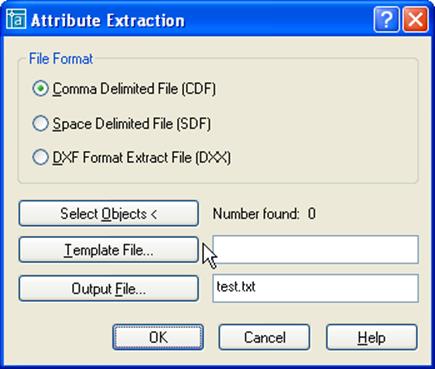Close the Attribute Extraction dialog
435x369 pixels.
pos(415,20)
